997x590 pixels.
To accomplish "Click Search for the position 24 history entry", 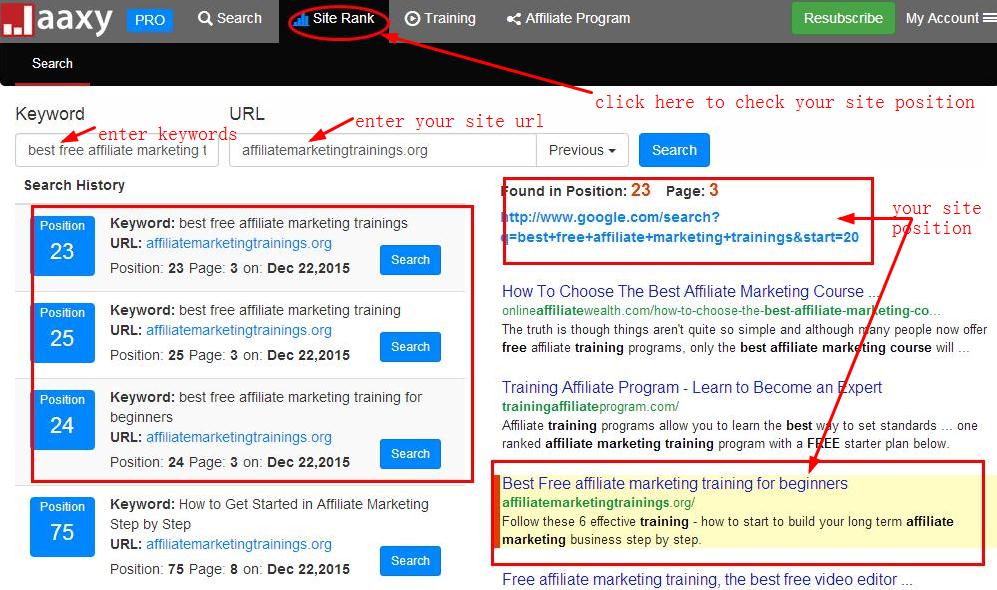I will pyautogui.click(x=410, y=454).
